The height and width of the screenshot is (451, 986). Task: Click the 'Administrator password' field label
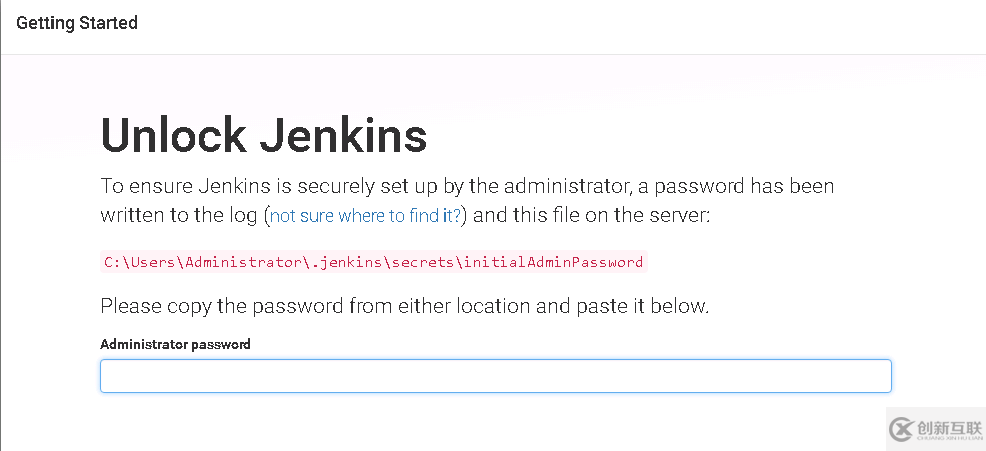(x=175, y=344)
